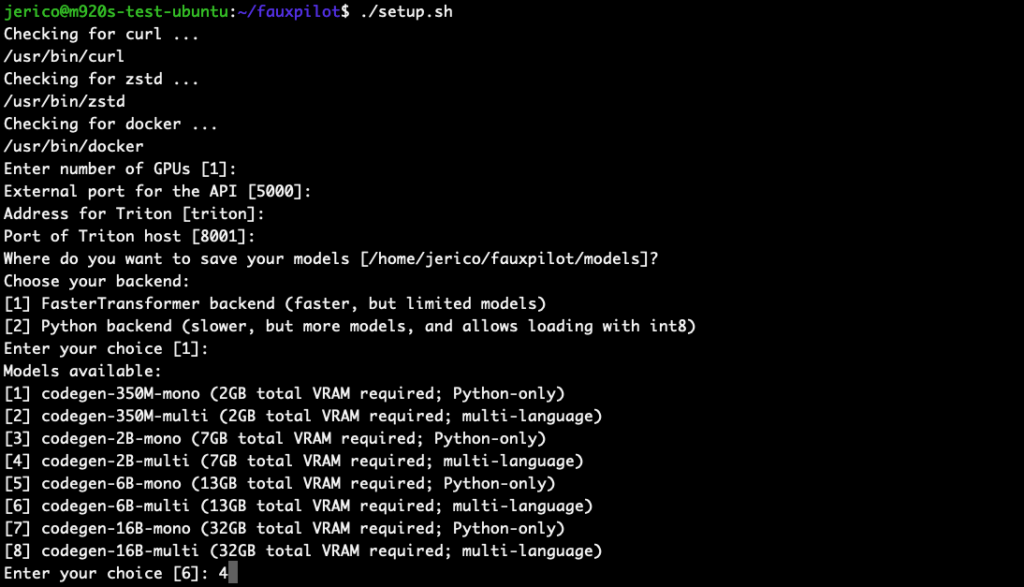
Task: Click the codegen-16B-multi model entry
Action: [302, 551]
